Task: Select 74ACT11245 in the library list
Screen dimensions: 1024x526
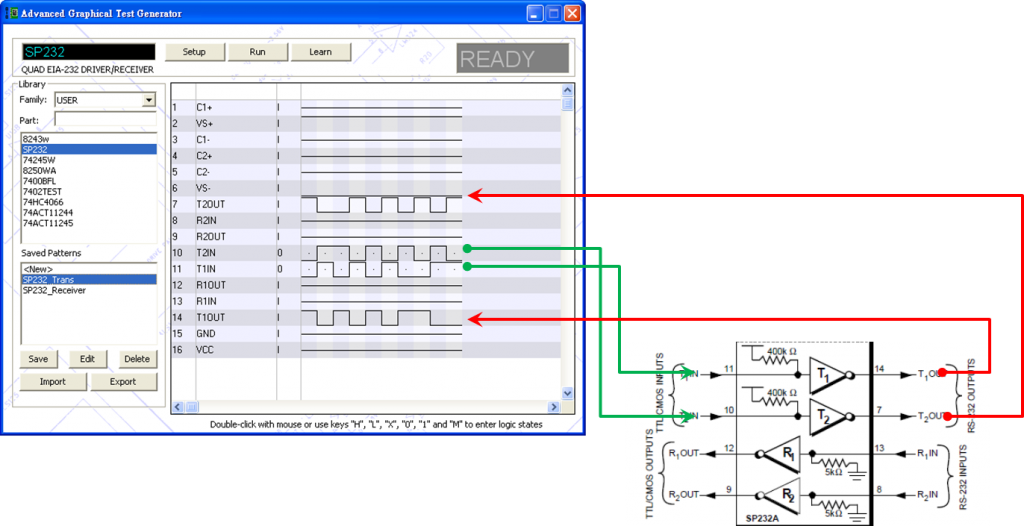Action: coord(89,223)
